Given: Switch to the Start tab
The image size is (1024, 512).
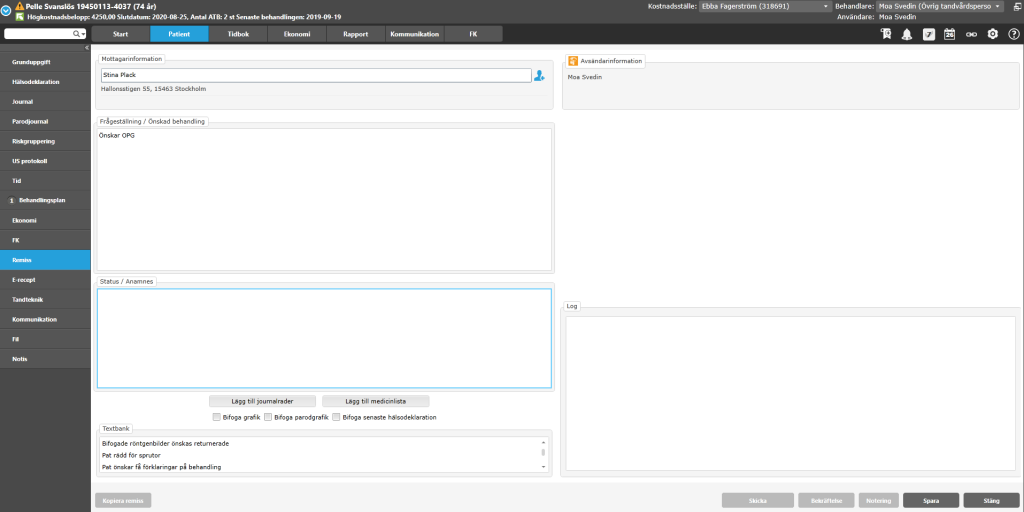Looking at the screenshot, I should pos(121,34).
